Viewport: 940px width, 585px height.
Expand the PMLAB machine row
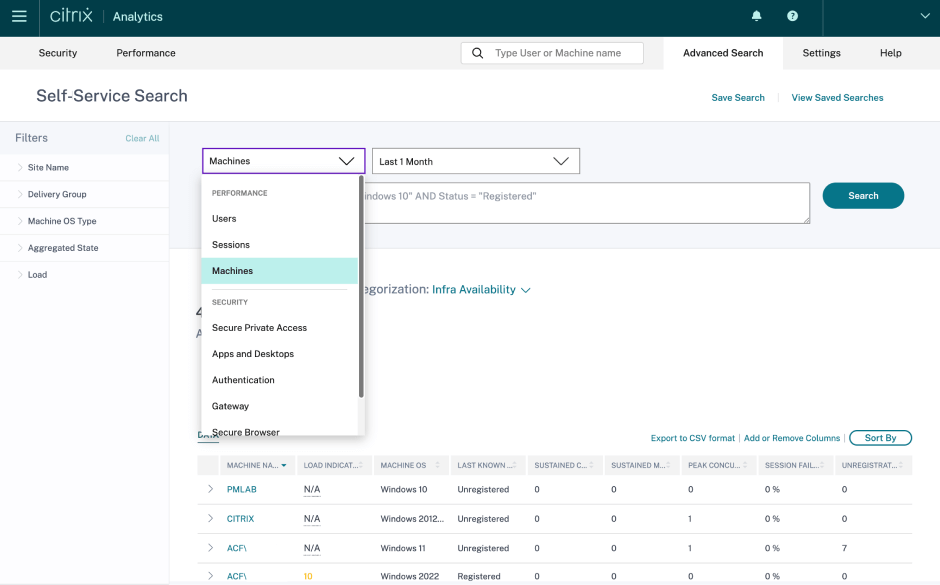[210, 489]
